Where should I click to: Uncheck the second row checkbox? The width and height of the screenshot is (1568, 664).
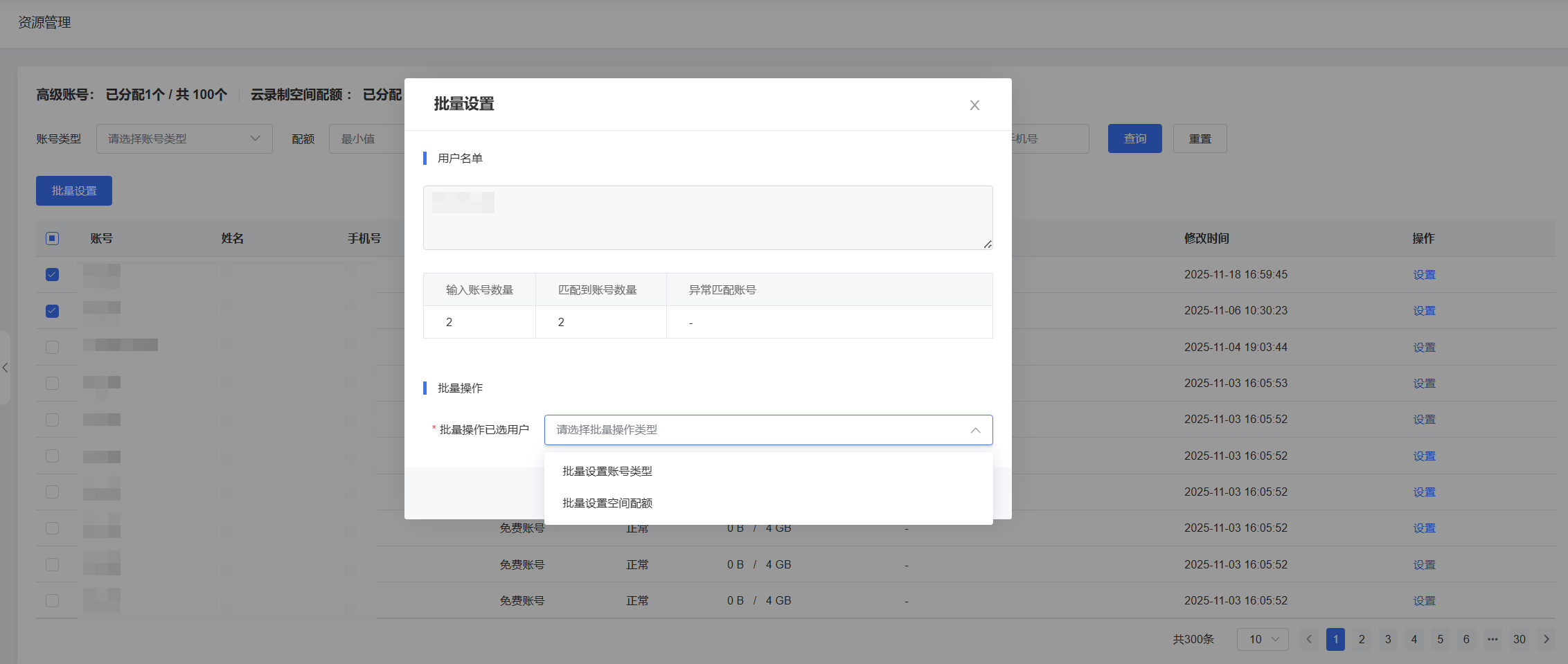click(53, 311)
